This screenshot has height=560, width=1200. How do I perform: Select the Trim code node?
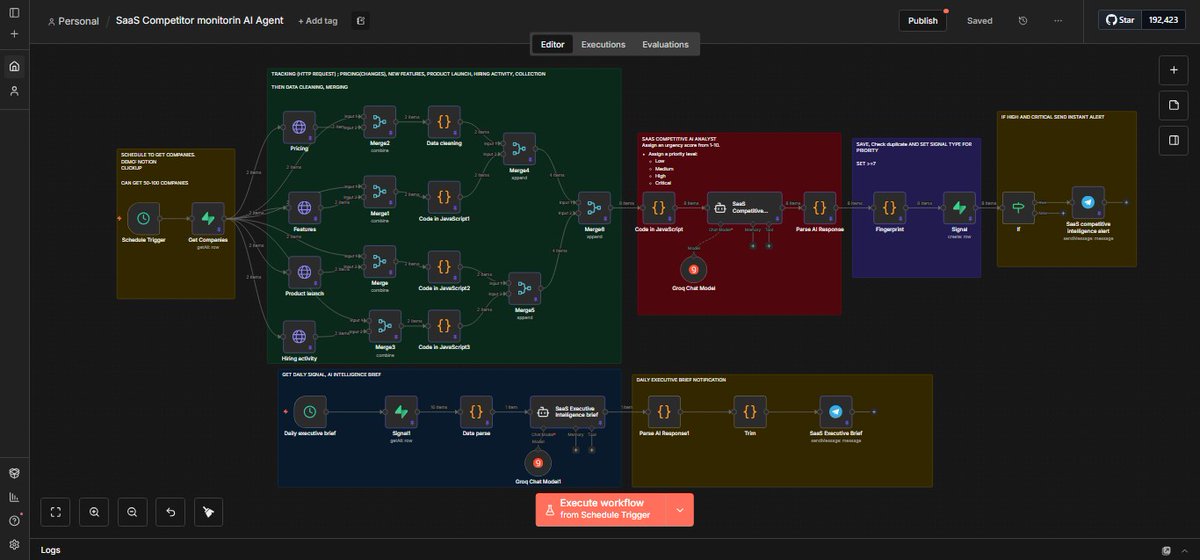pos(750,411)
